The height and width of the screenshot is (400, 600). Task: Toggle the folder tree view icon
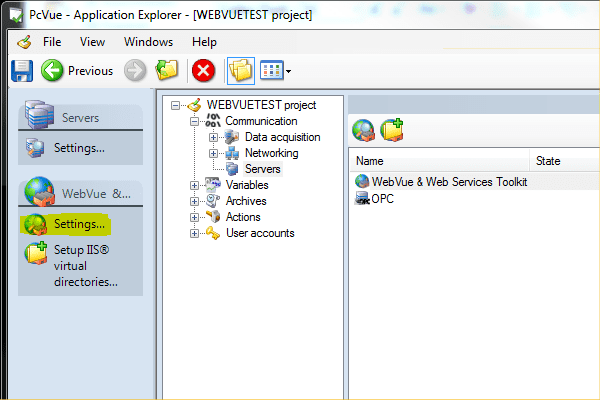click(x=240, y=71)
